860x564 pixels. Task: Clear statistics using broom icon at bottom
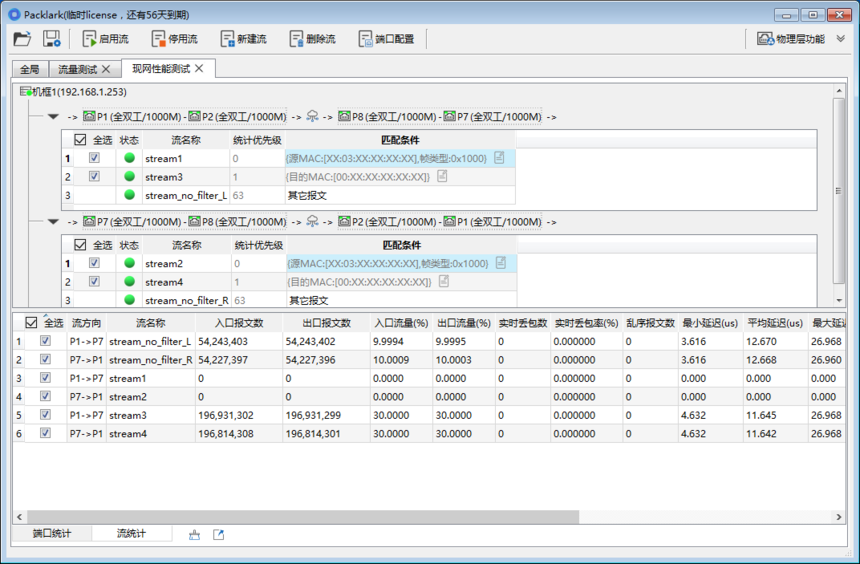point(194,534)
